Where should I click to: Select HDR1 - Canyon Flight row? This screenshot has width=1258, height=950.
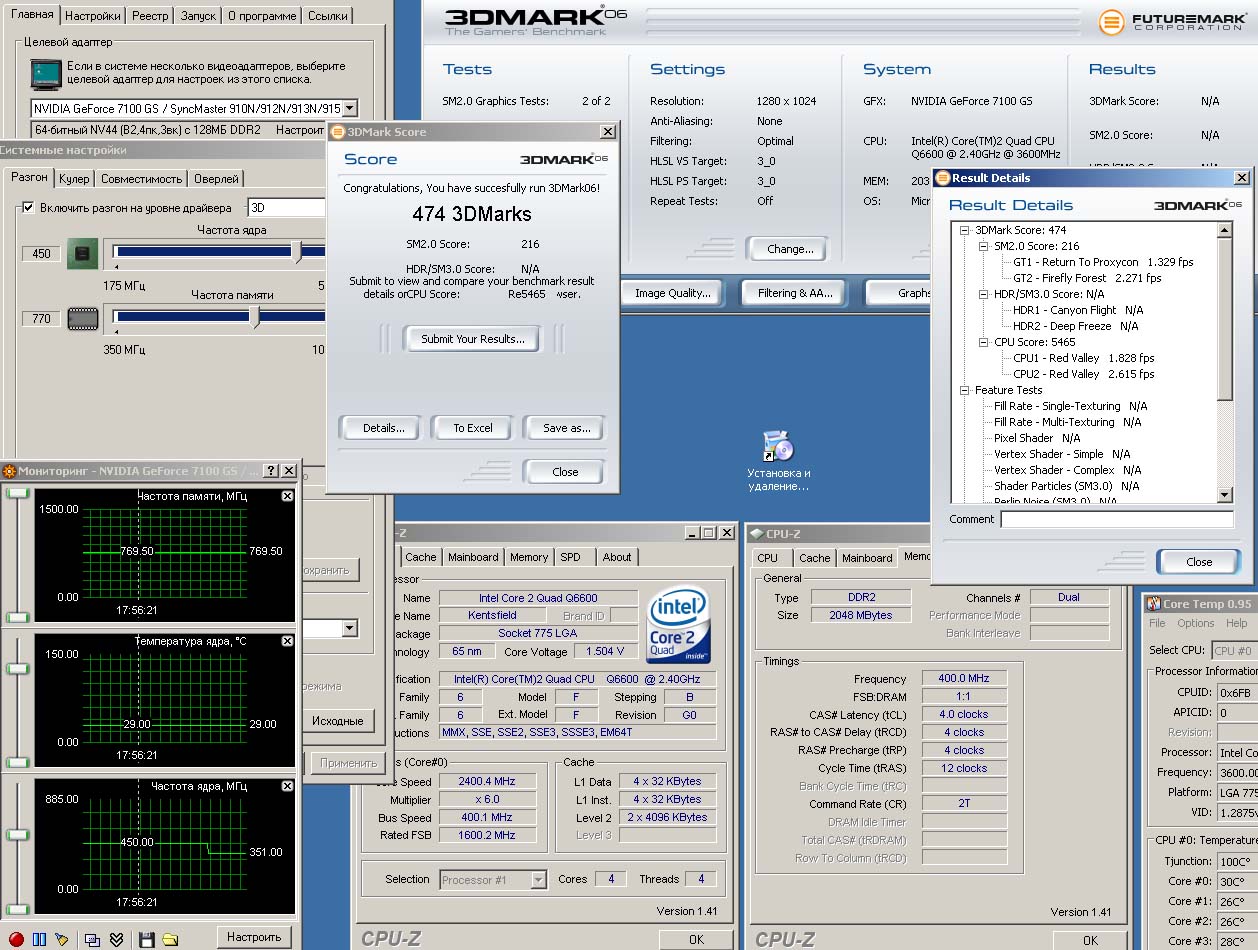tap(1078, 310)
